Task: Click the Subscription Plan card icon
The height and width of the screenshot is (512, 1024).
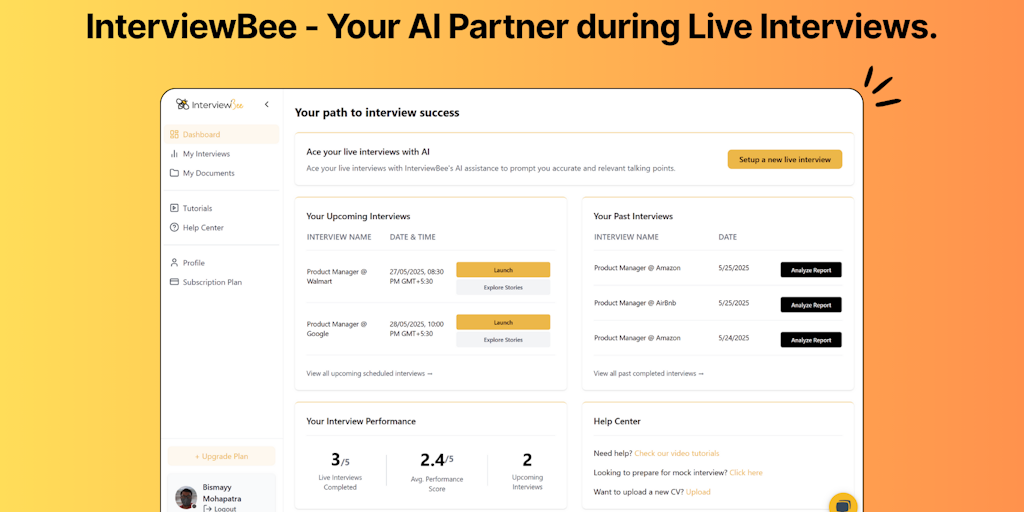Action: click(x=174, y=282)
